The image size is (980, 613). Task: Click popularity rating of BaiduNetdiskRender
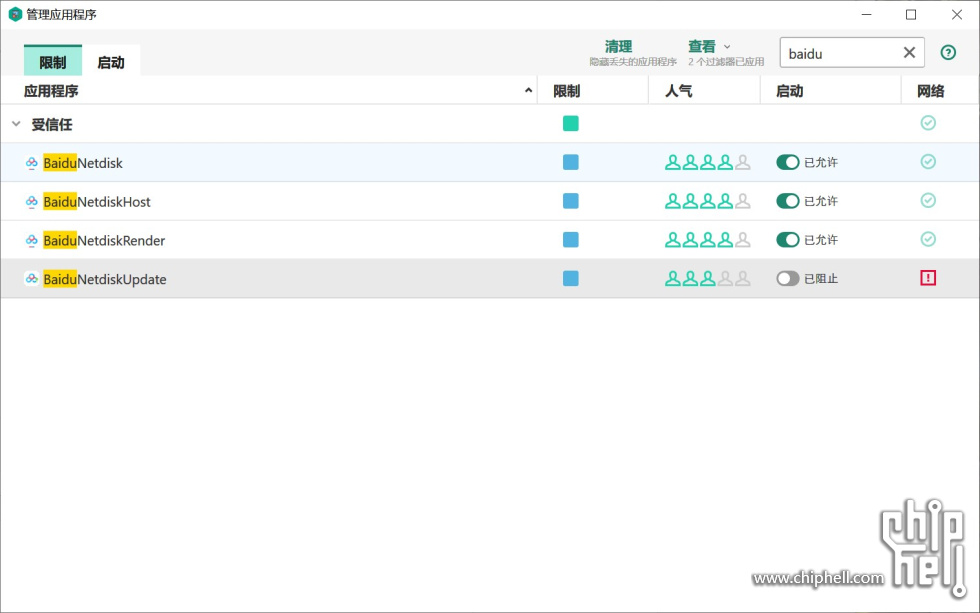click(x=708, y=240)
